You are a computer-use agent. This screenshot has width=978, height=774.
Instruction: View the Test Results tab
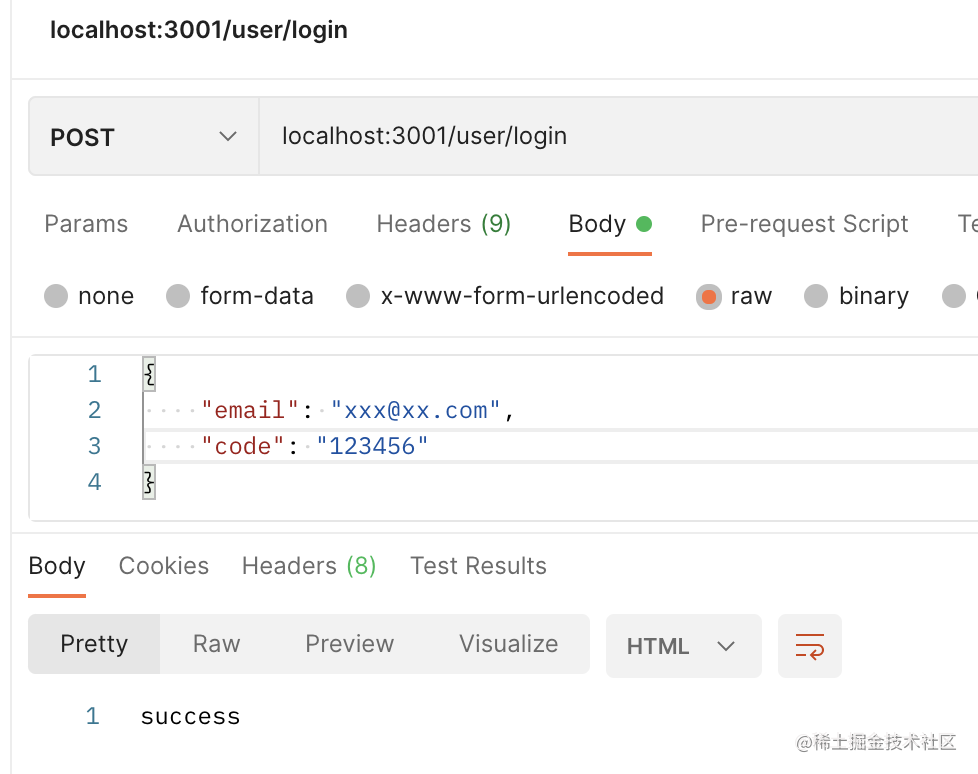[478, 566]
